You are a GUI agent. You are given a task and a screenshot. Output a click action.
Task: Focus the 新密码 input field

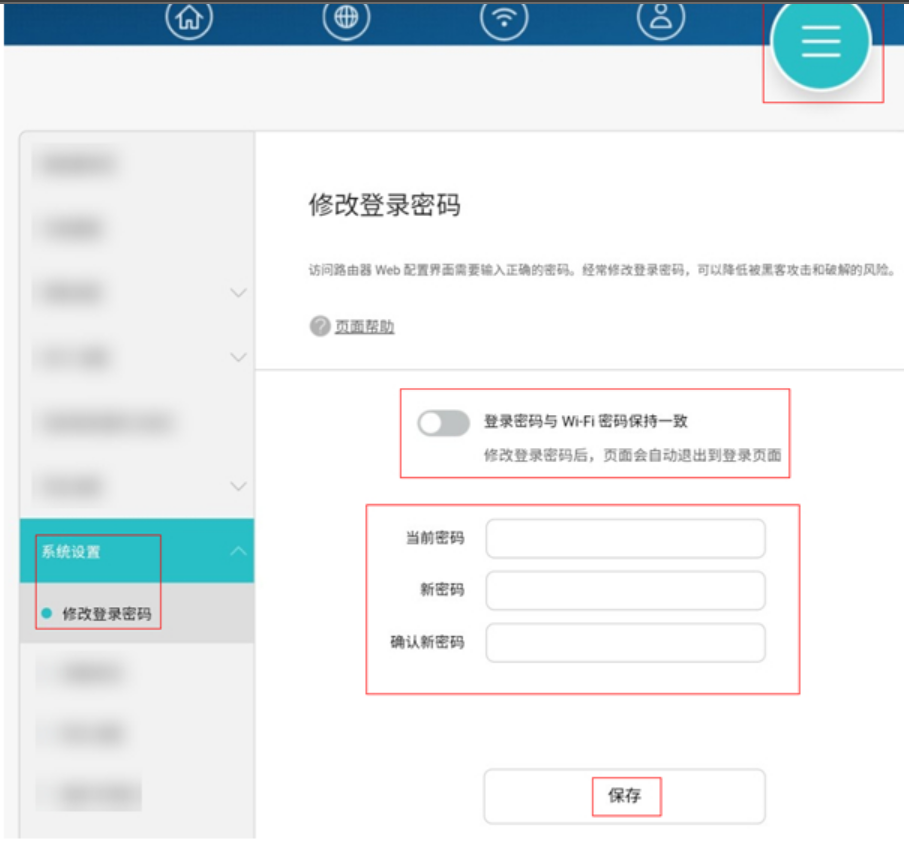[x=625, y=590]
